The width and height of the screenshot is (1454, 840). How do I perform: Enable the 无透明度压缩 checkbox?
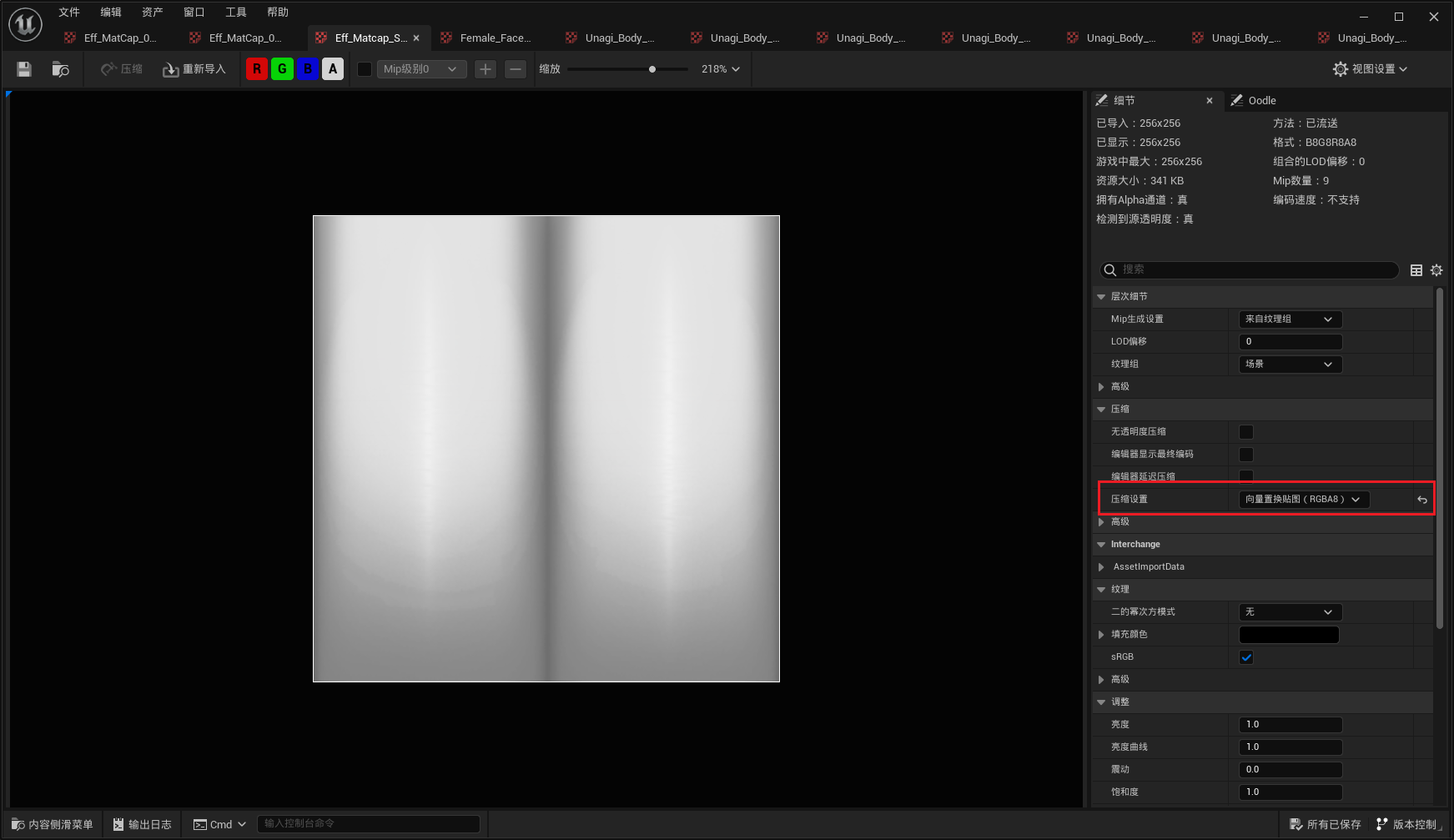point(1246,432)
